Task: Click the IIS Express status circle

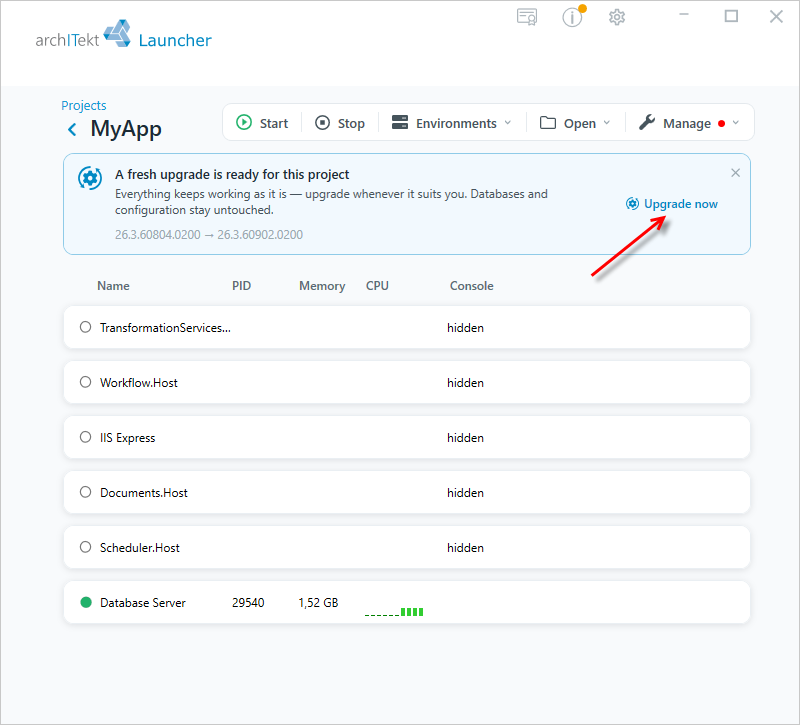Action: pos(86,437)
